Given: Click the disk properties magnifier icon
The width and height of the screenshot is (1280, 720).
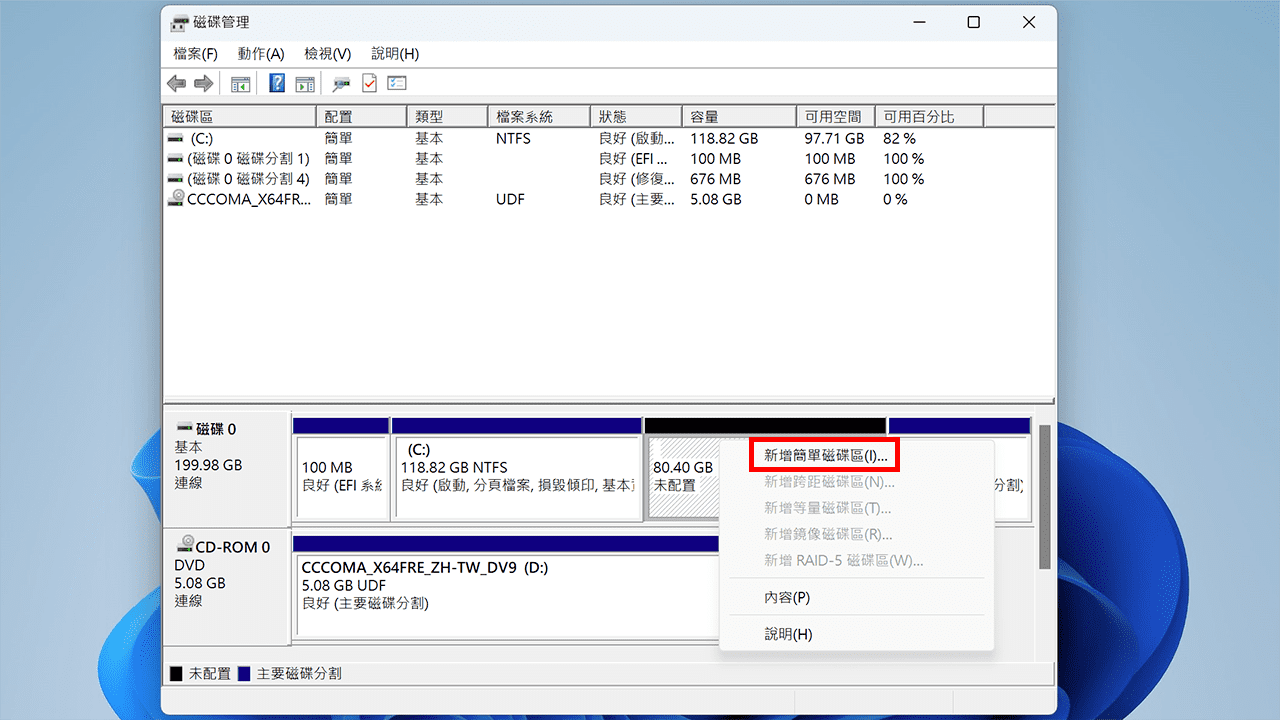Looking at the screenshot, I should coord(340,83).
